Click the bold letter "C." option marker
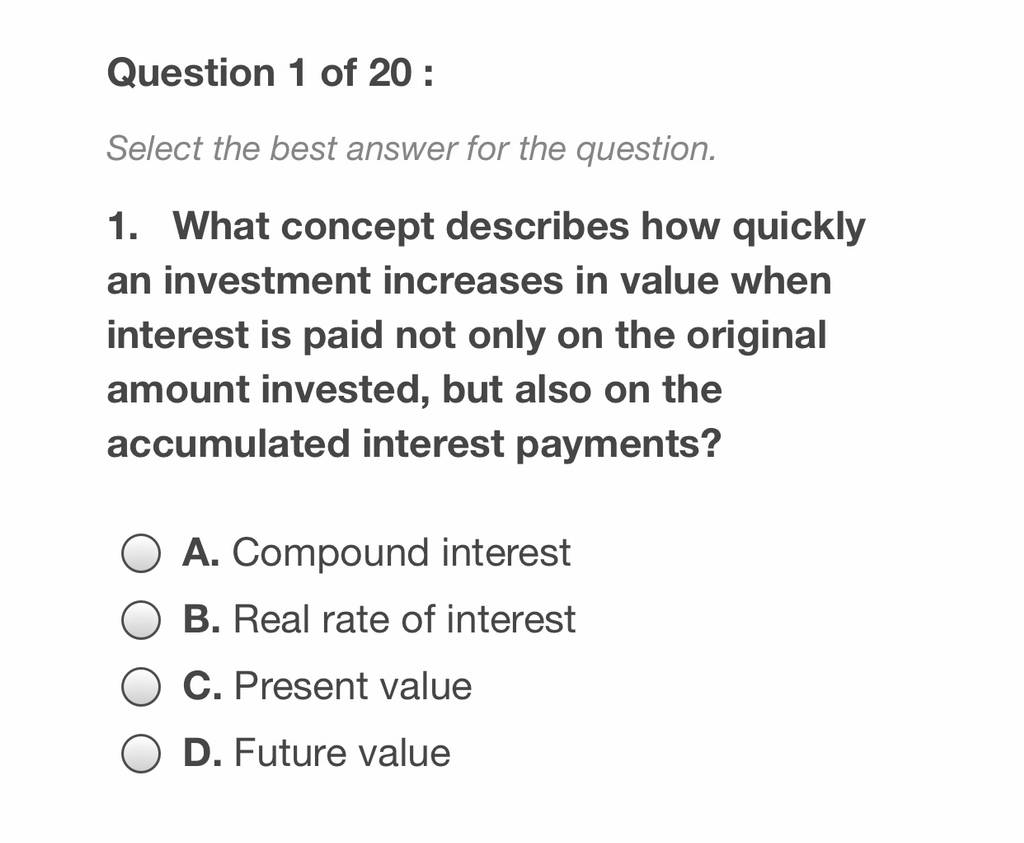This screenshot has height=843, width=1024. (x=202, y=686)
